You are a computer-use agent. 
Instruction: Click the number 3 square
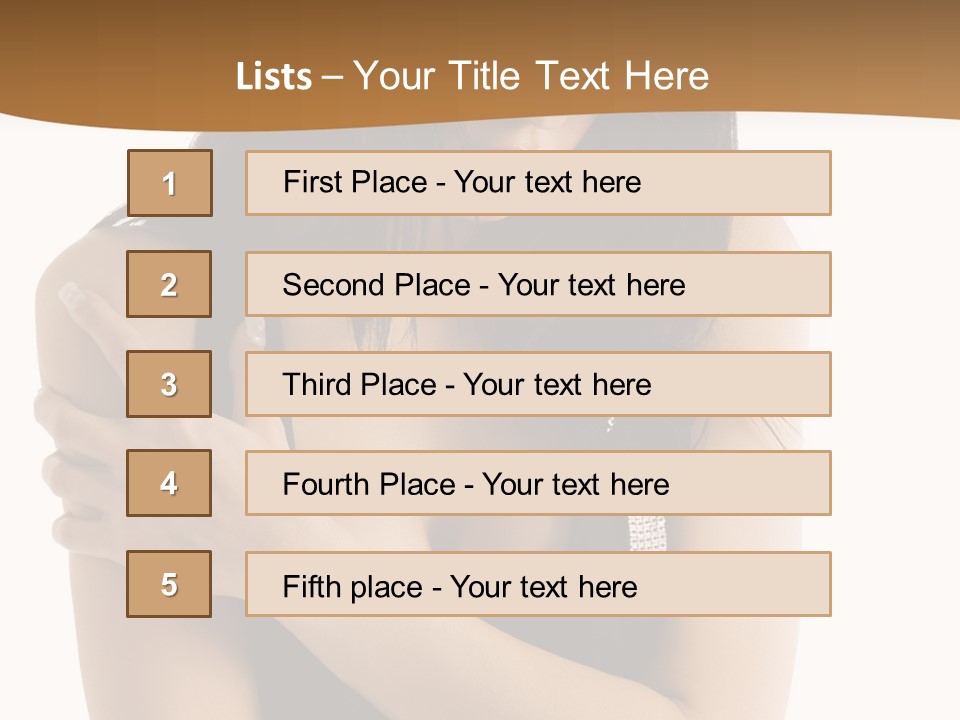pyautogui.click(x=169, y=384)
